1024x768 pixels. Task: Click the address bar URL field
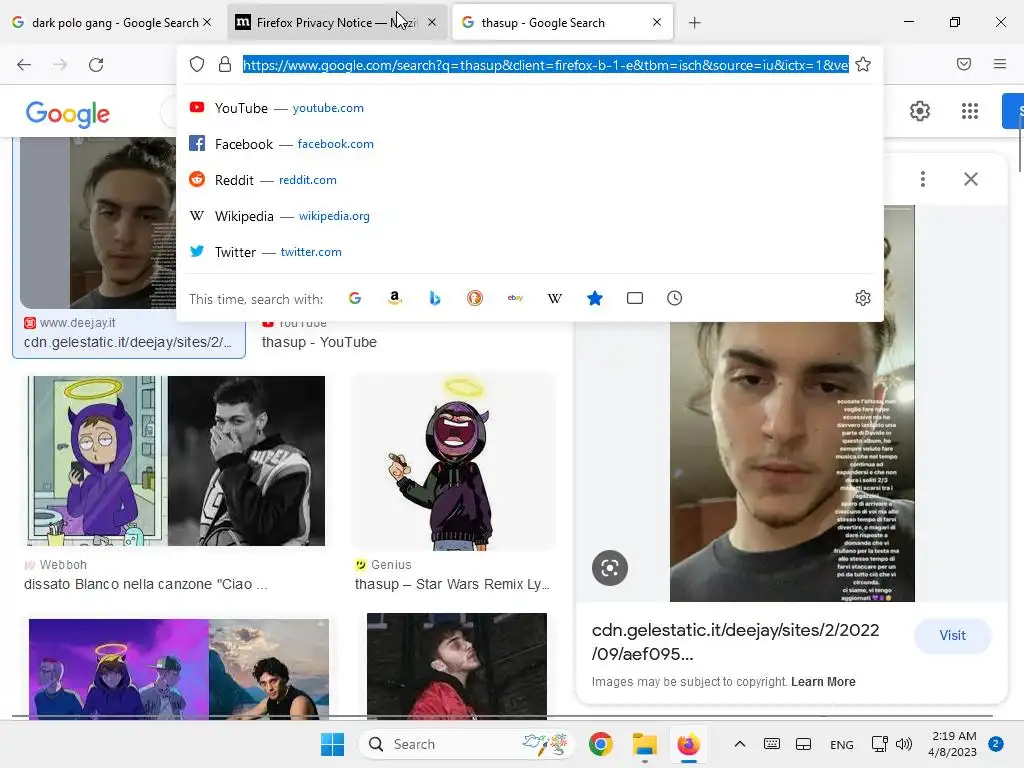[545, 65]
